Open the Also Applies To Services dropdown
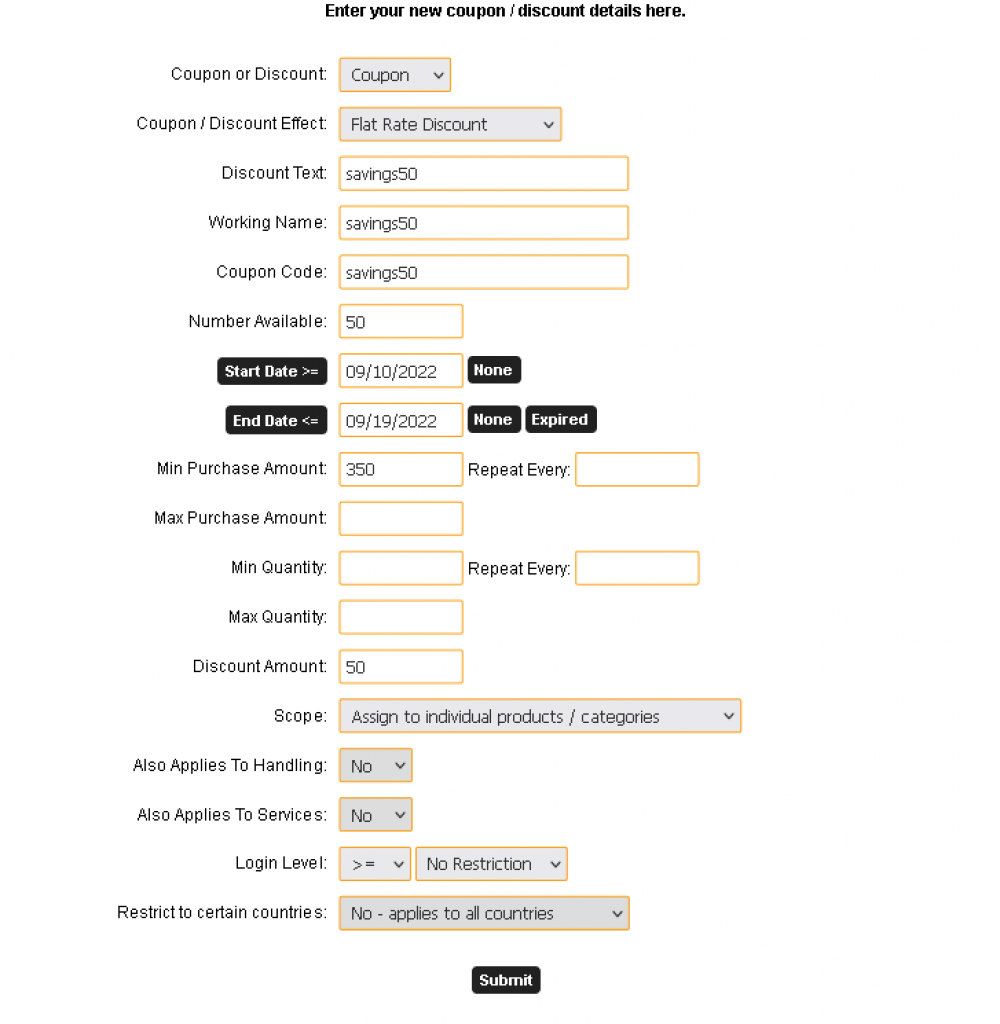 tap(376, 815)
